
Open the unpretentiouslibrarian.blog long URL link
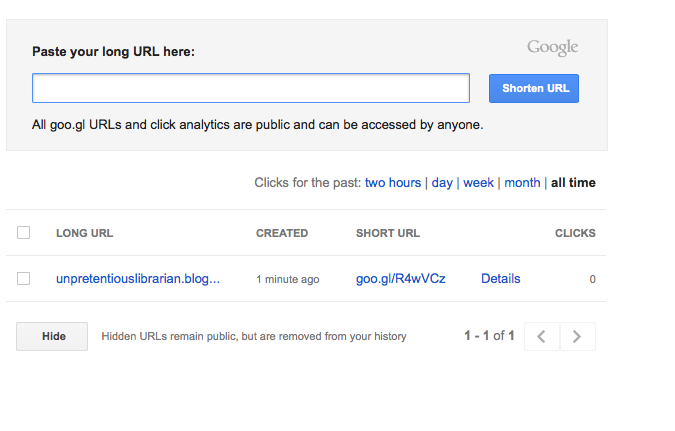point(138,279)
